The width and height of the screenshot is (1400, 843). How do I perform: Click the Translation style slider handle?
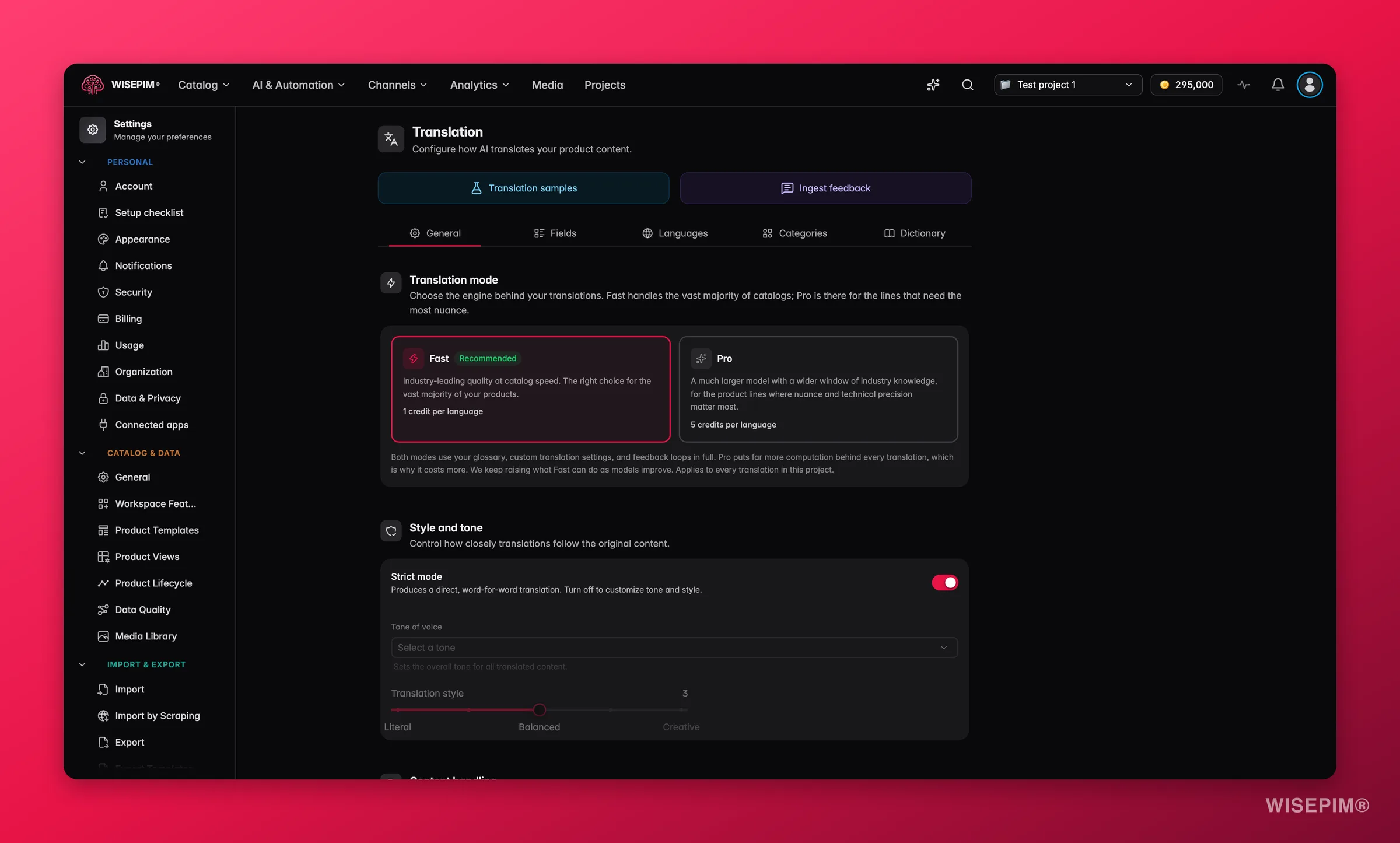[x=539, y=710]
